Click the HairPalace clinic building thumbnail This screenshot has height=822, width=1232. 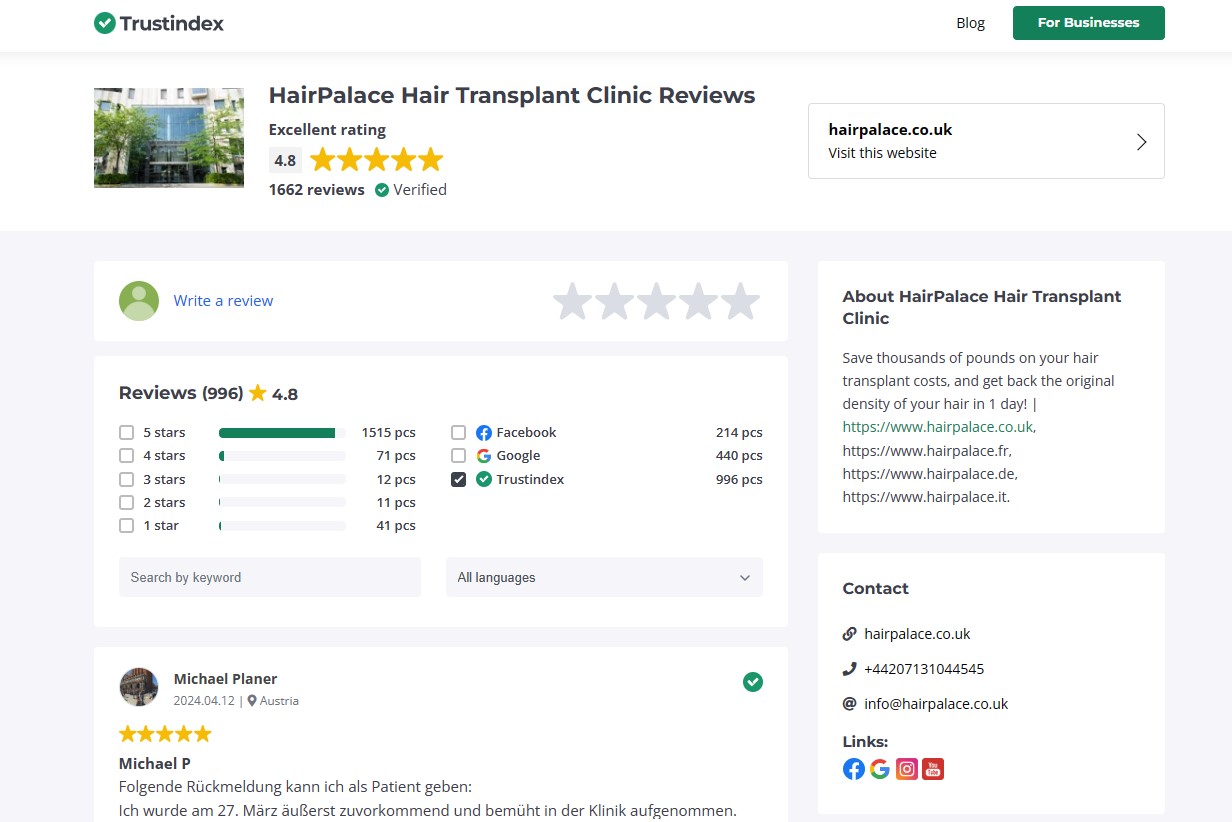click(169, 138)
